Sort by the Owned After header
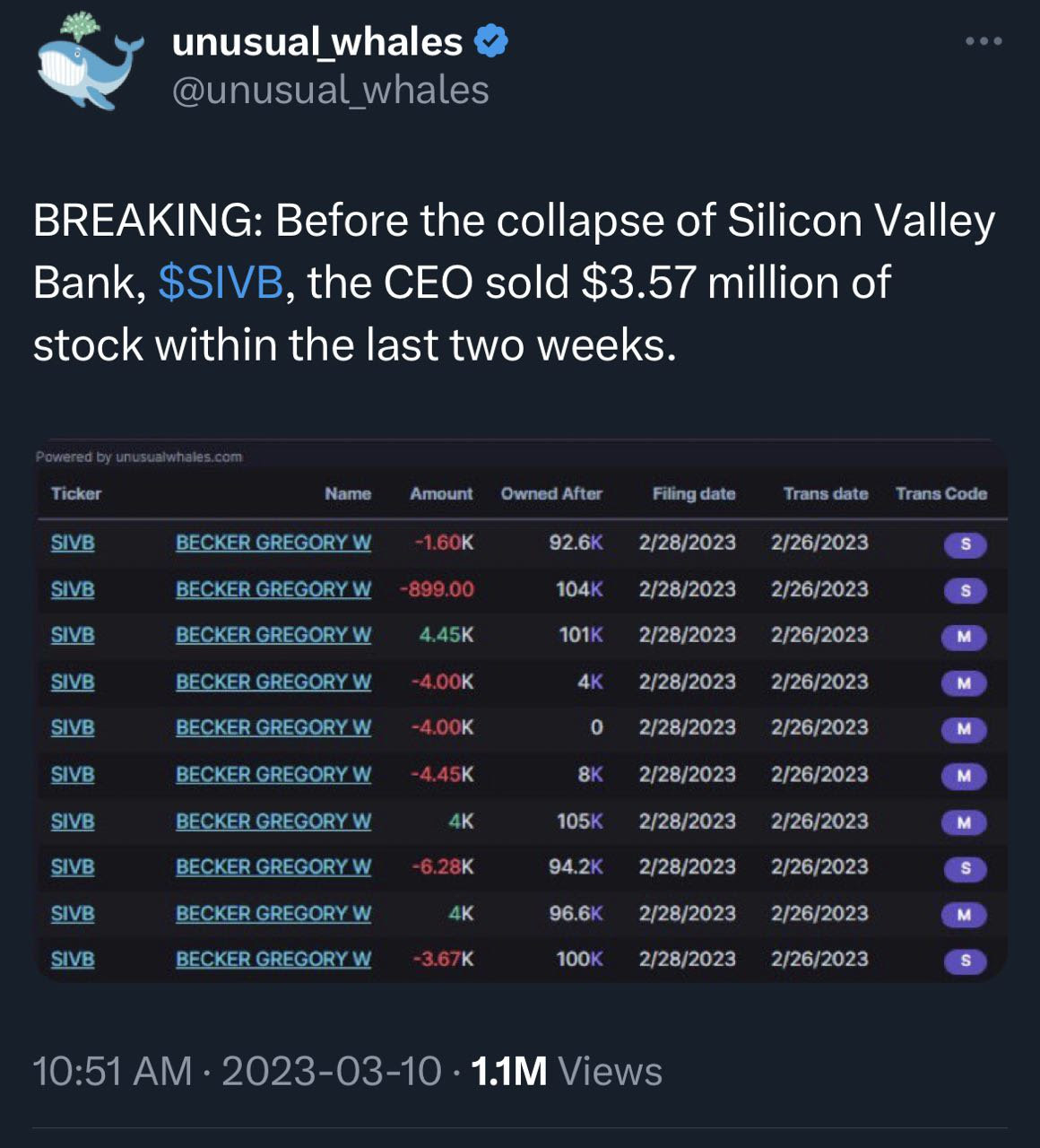This screenshot has height=1148, width=1040. [x=551, y=493]
